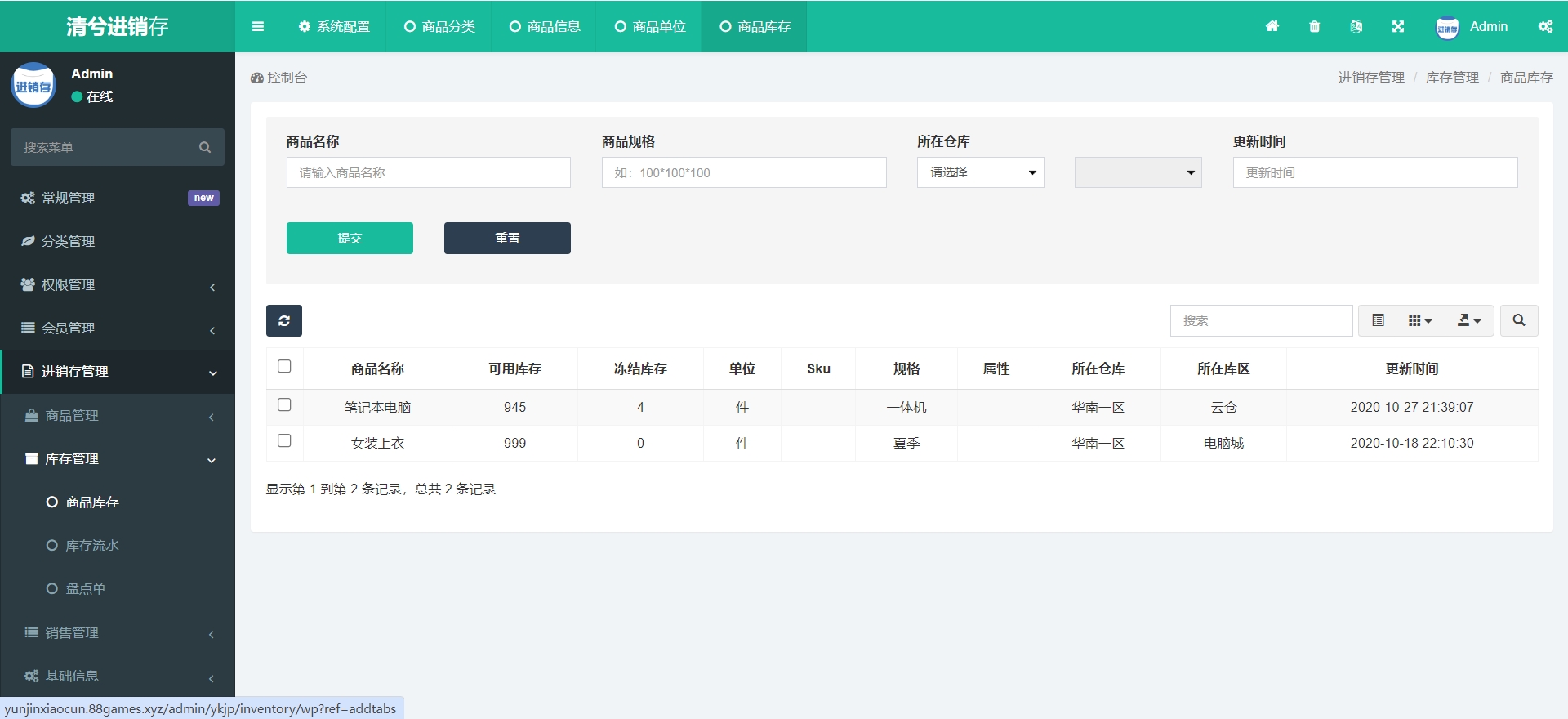
Task: Open the empty warehouse-area dropdown
Action: point(1138,172)
